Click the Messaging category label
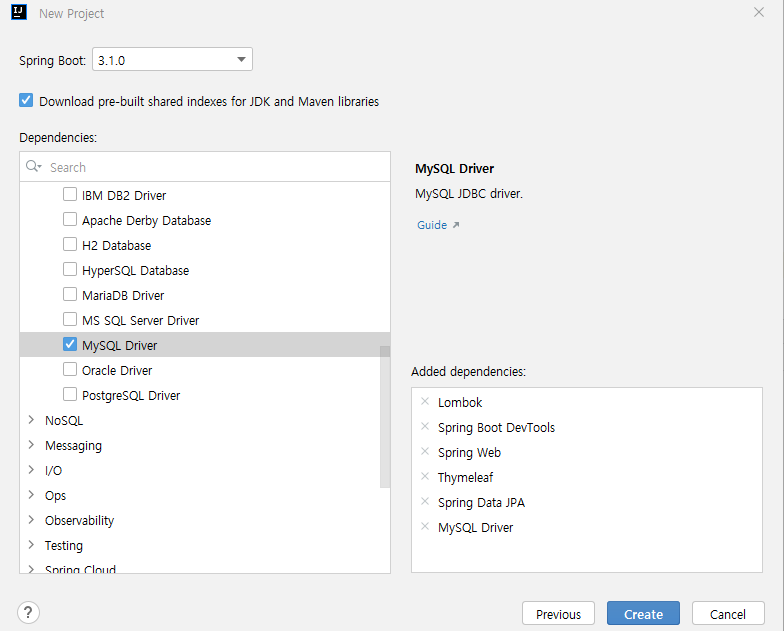 coord(74,446)
